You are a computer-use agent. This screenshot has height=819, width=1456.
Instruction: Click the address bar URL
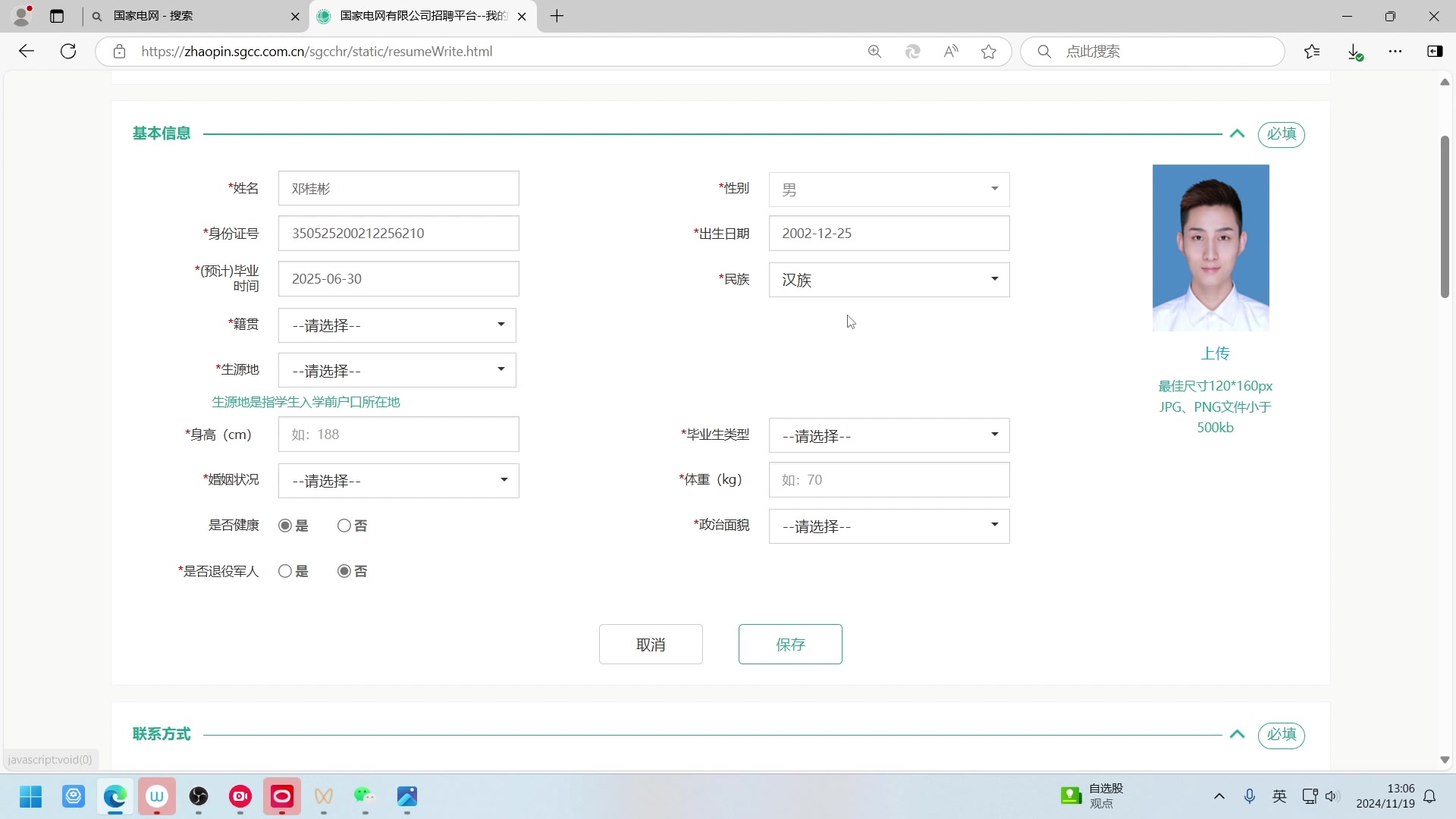316,52
